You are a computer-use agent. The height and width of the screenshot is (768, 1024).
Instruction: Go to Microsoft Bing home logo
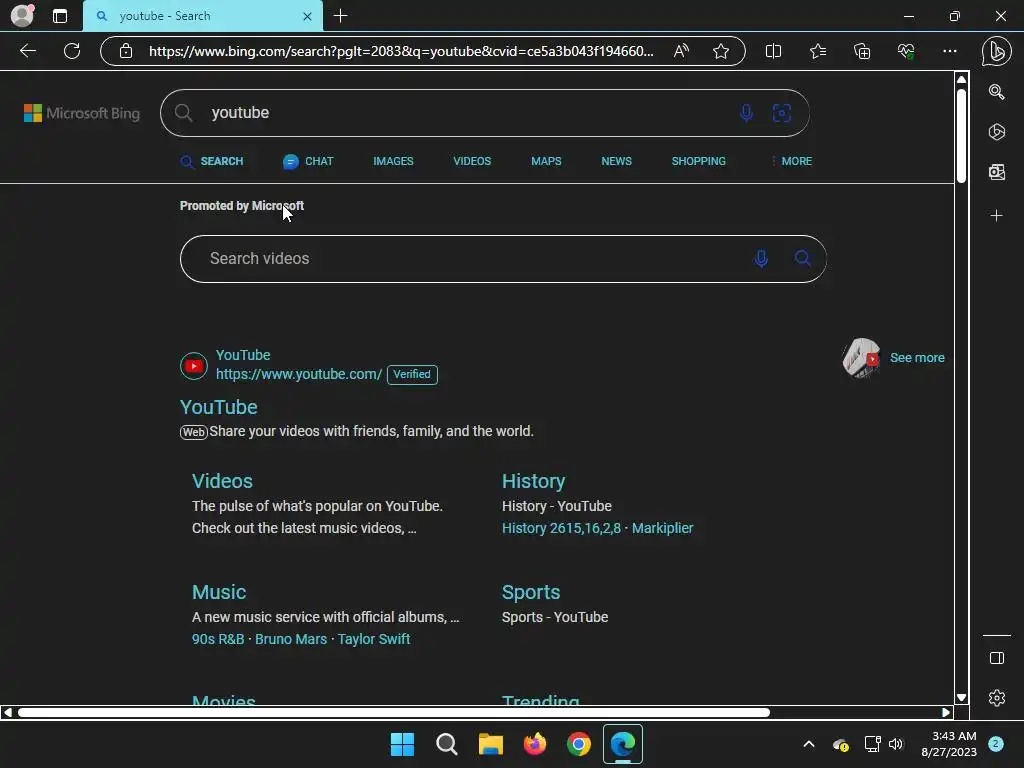pos(82,113)
